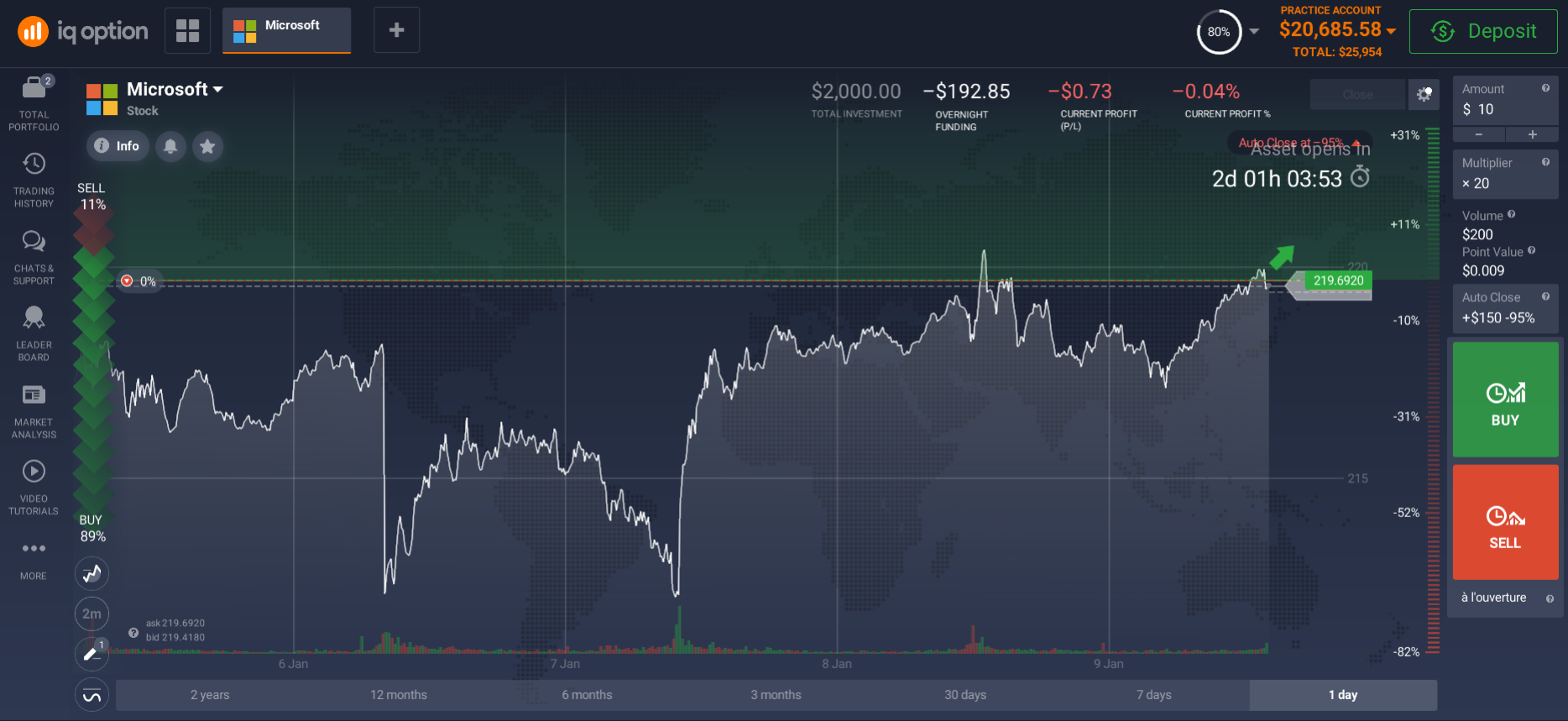Add a new asset tab
Viewport: 1568px width, 721px height.
(397, 30)
